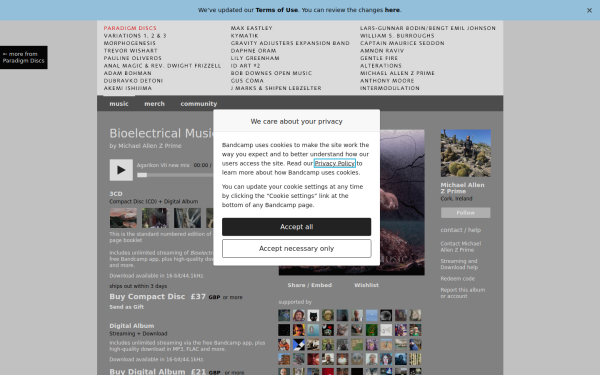Open first supporter avatar in top row
The image size is (600, 375).
pyautogui.click(x=284, y=315)
